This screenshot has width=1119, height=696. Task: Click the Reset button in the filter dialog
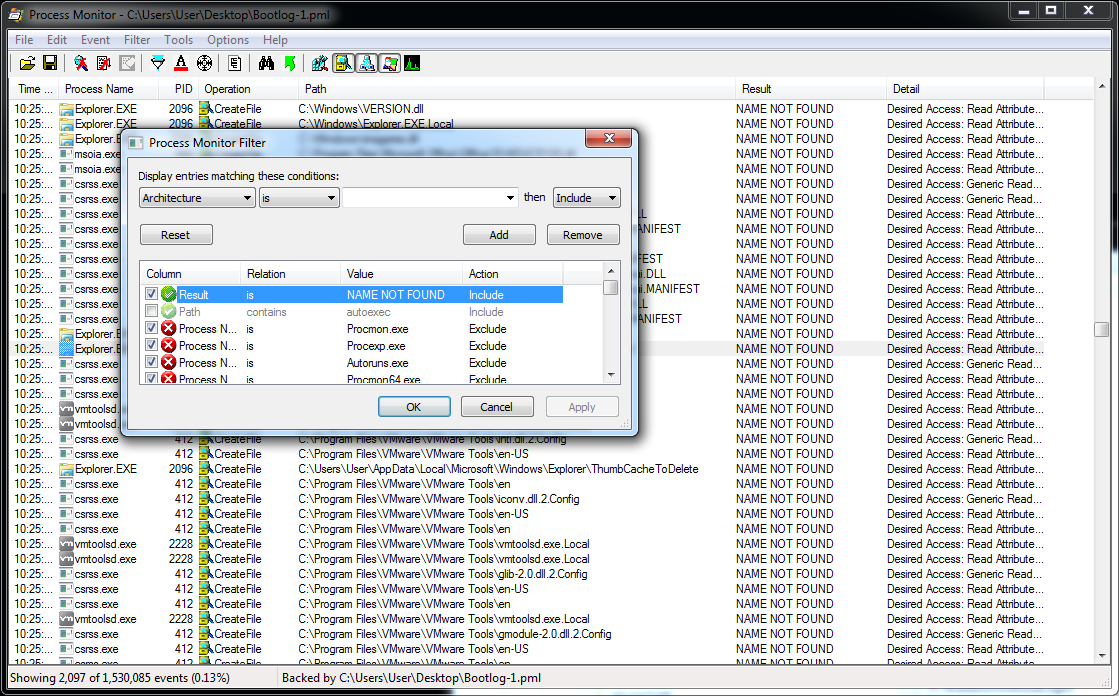click(175, 234)
